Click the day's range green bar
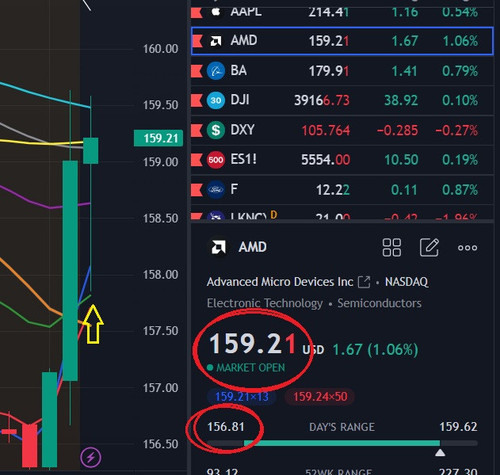500x475 pixels. pos(342,443)
